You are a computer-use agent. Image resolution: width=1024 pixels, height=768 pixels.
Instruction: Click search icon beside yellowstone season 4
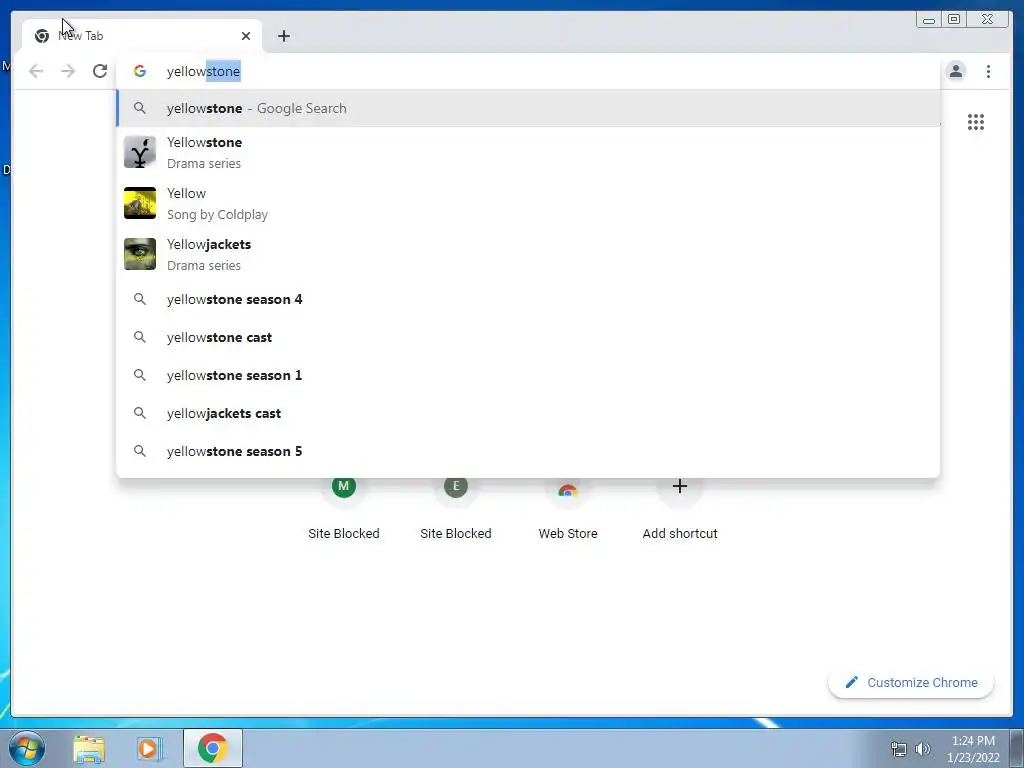click(140, 299)
